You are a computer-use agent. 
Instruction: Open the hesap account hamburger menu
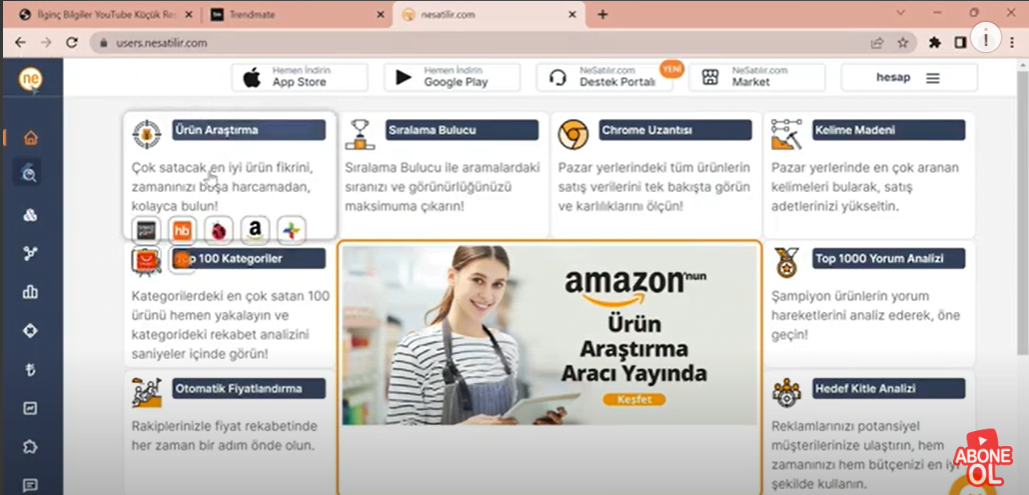pyautogui.click(x=932, y=78)
